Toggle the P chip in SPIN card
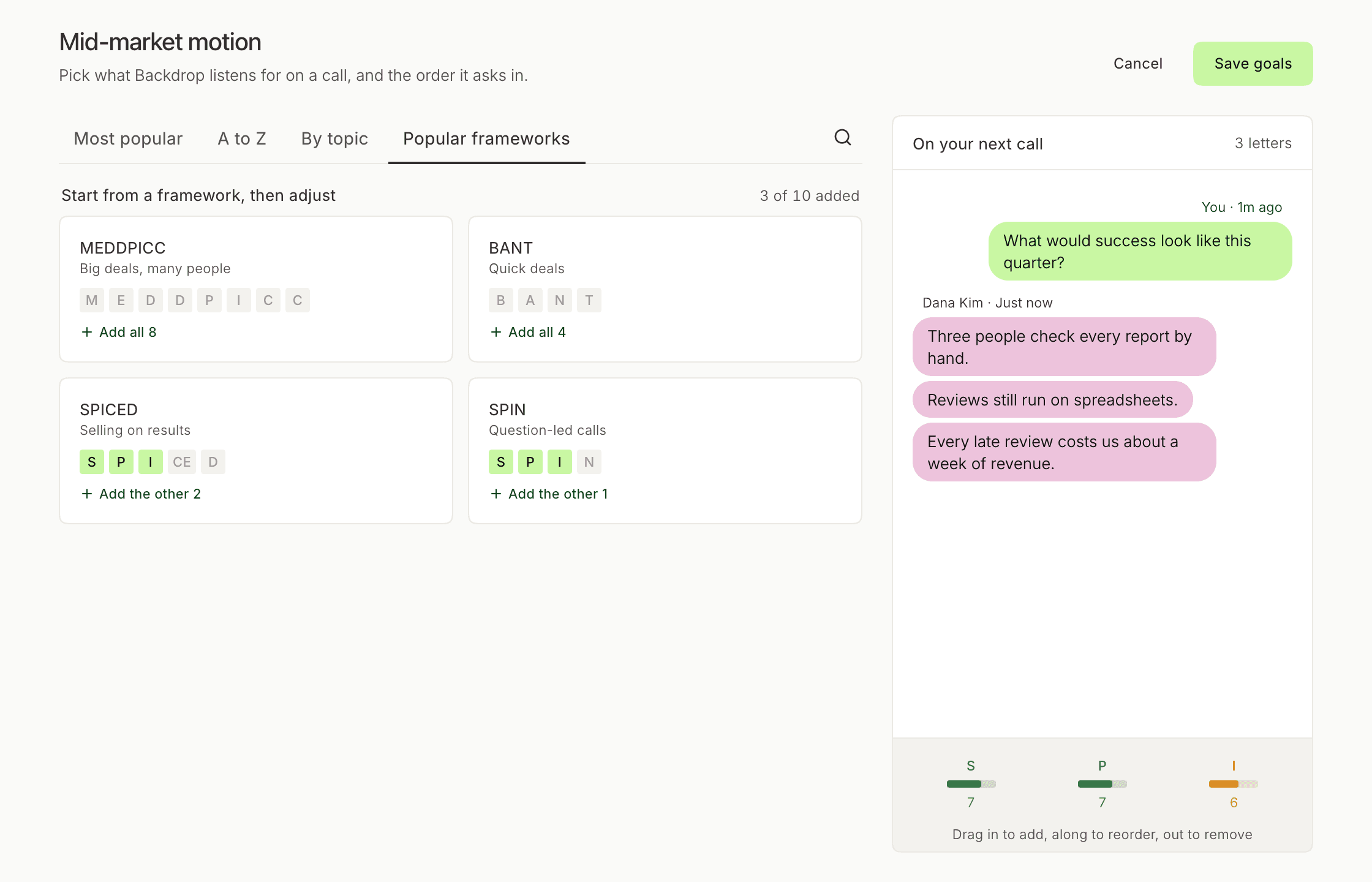Screen dimensions: 1372x882 (x=530, y=462)
